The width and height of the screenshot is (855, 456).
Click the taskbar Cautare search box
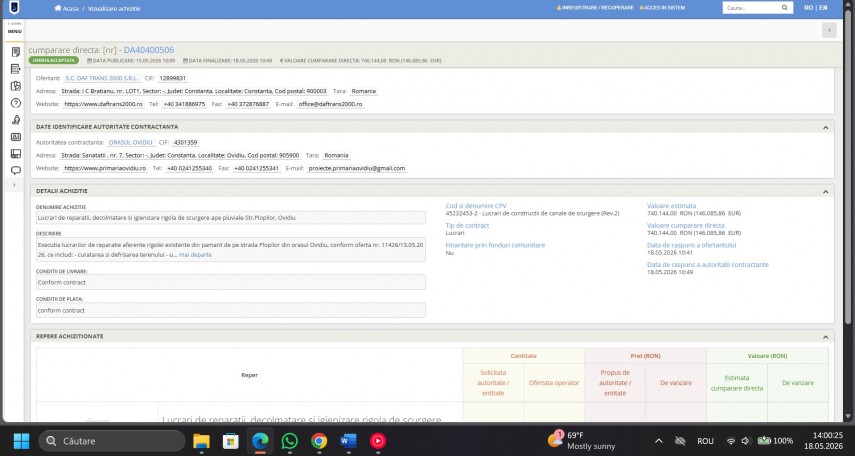tap(112, 441)
